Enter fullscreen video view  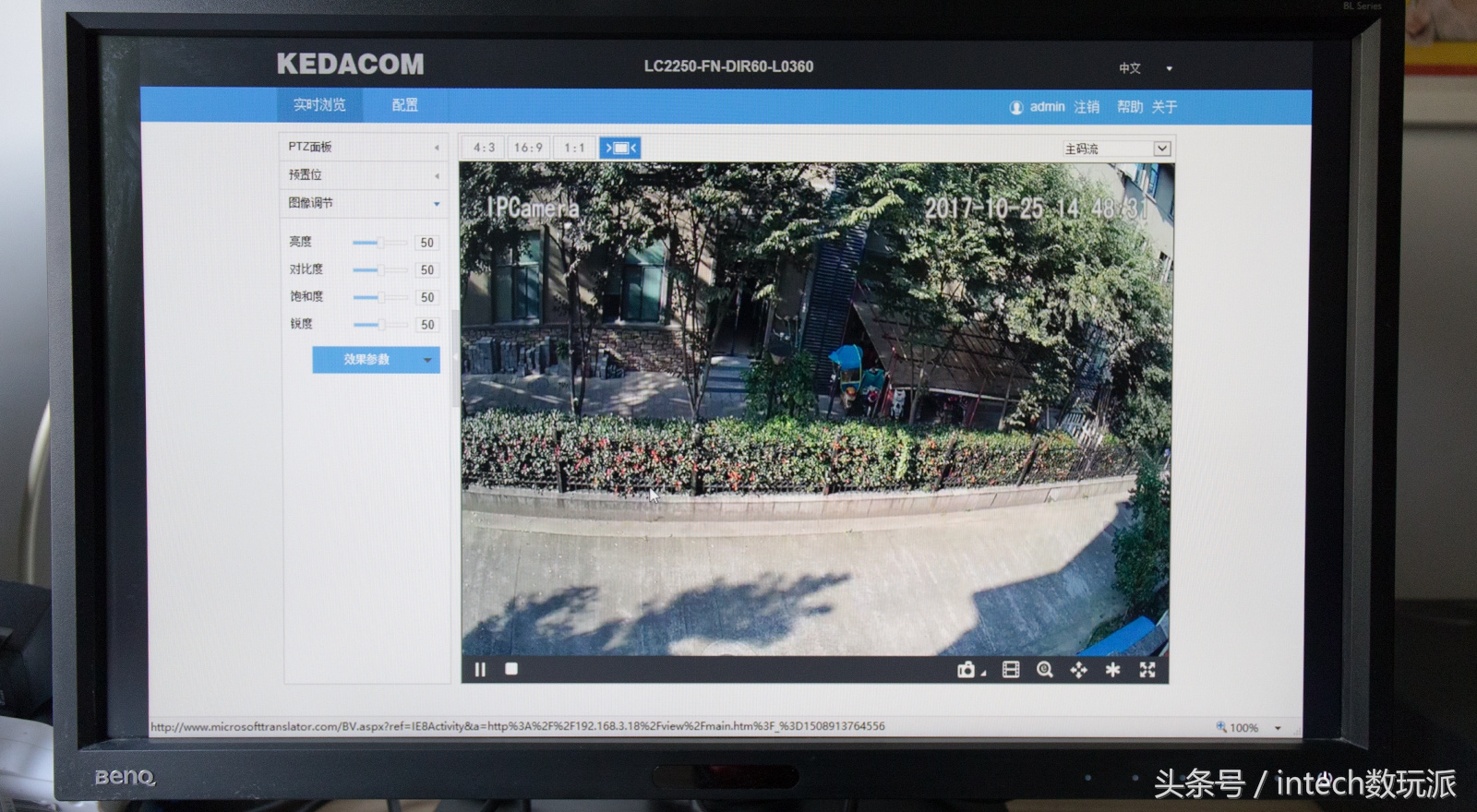tap(1147, 670)
